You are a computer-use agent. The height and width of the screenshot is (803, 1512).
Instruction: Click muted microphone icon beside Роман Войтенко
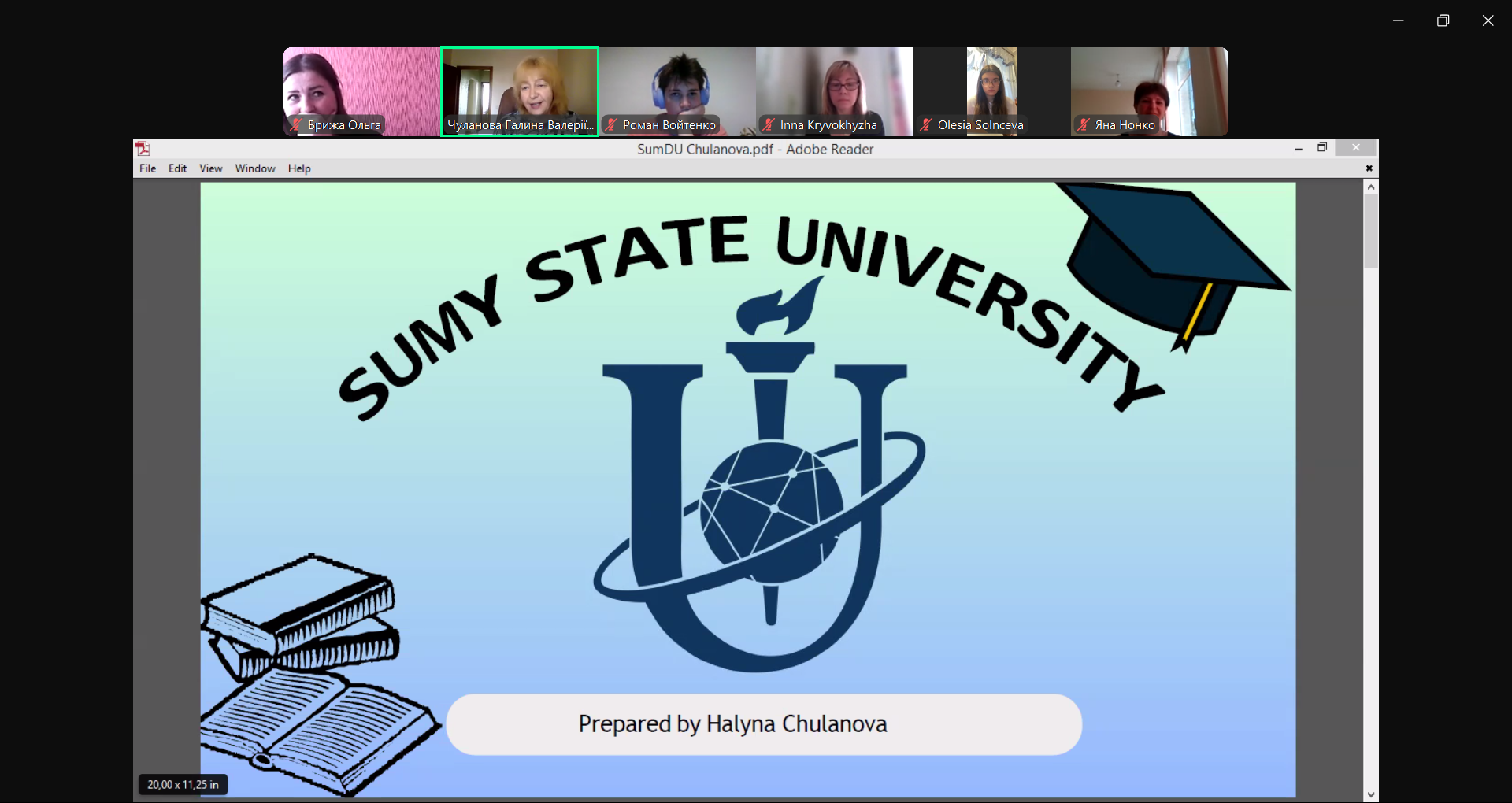pos(611,124)
